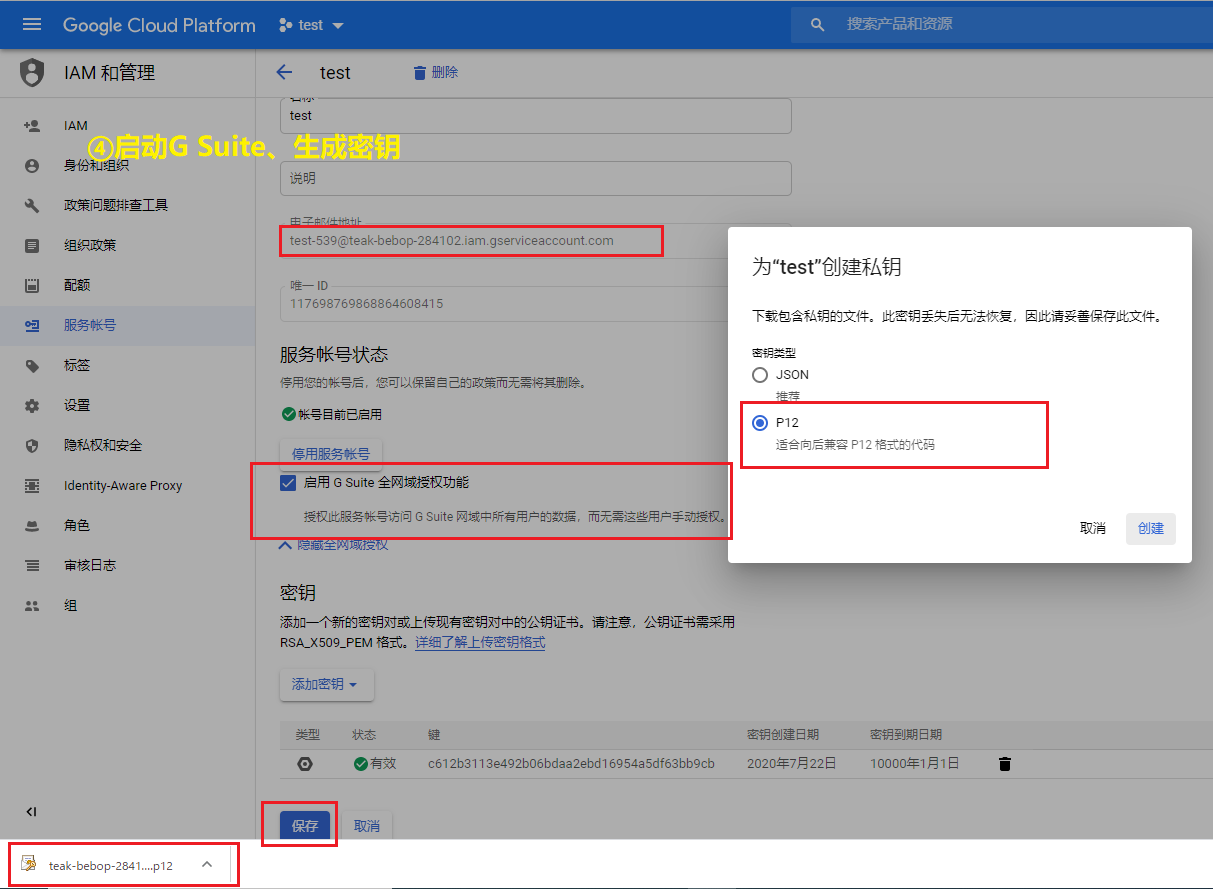Click the back arrow next to test
The image size is (1213, 889).
[284, 71]
